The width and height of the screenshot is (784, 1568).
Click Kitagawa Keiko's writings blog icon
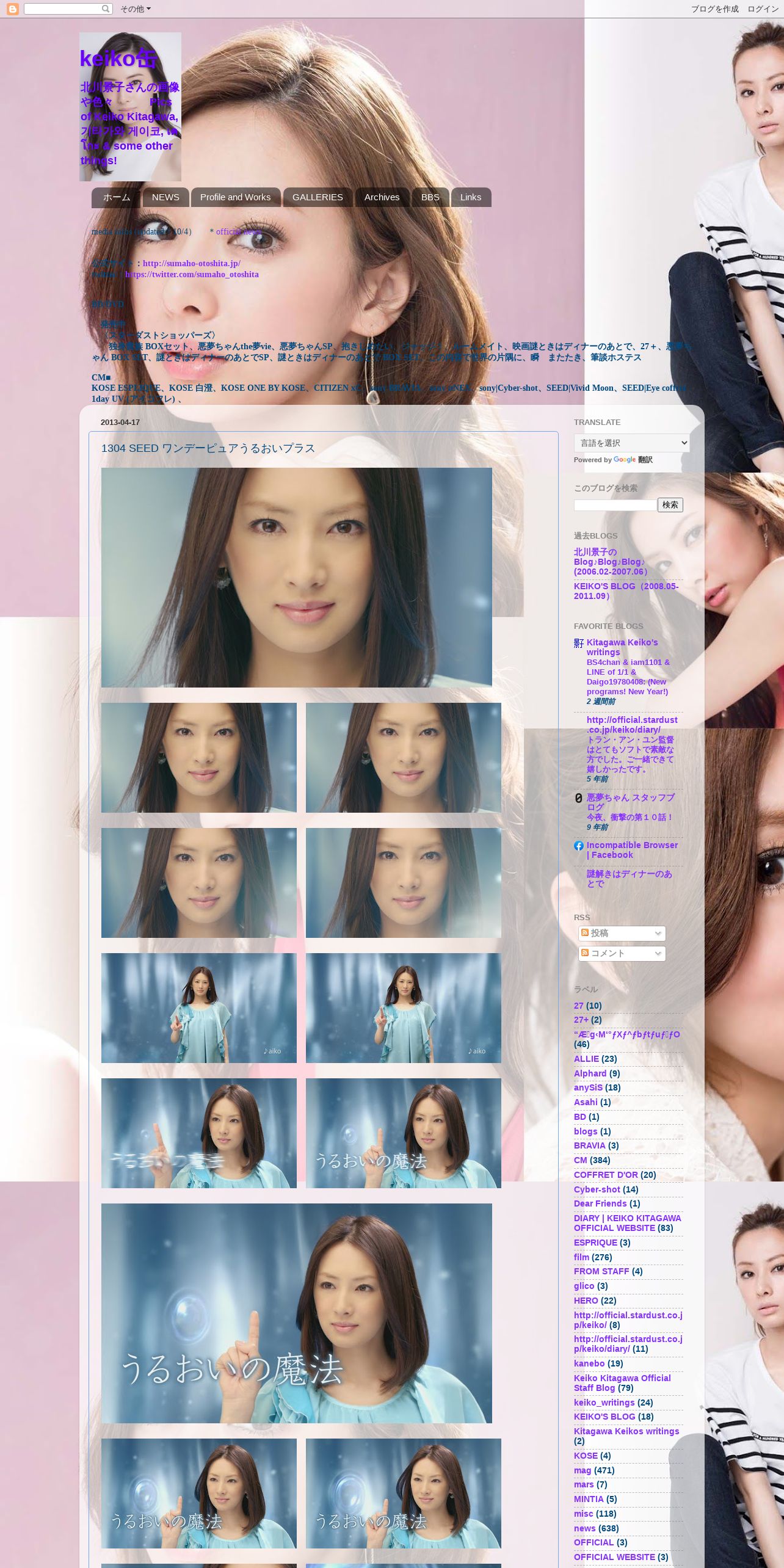[x=579, y=643]
